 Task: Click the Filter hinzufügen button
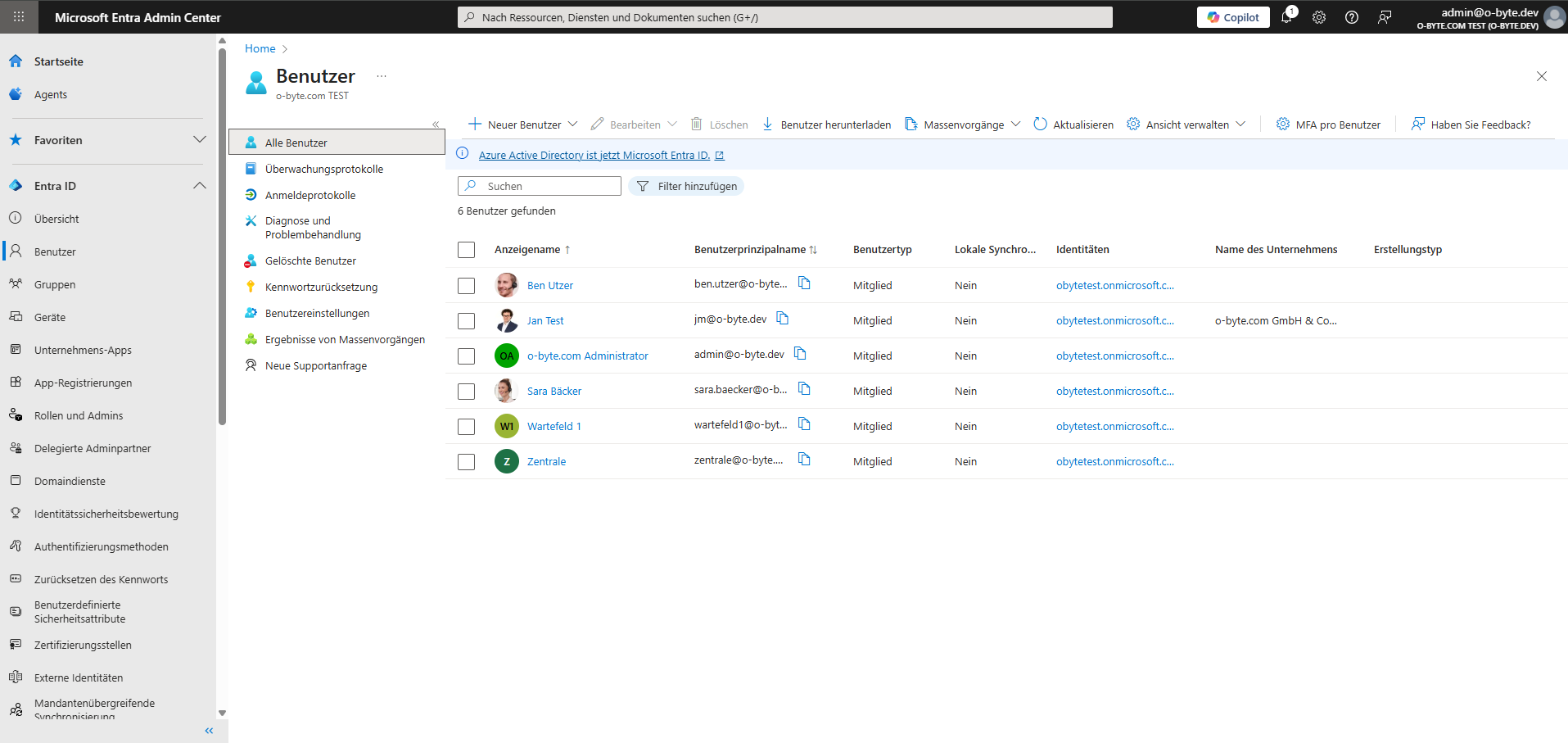pos(686,187)
